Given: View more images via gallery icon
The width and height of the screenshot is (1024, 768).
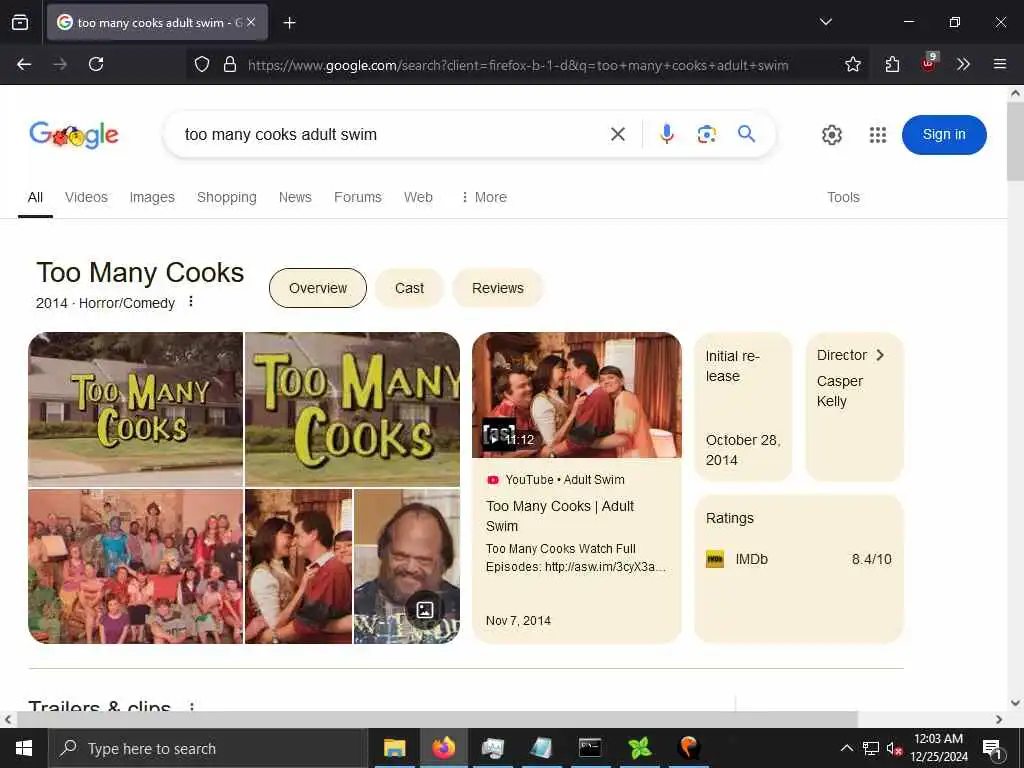Looking at the screenshot, I should 424,610.
